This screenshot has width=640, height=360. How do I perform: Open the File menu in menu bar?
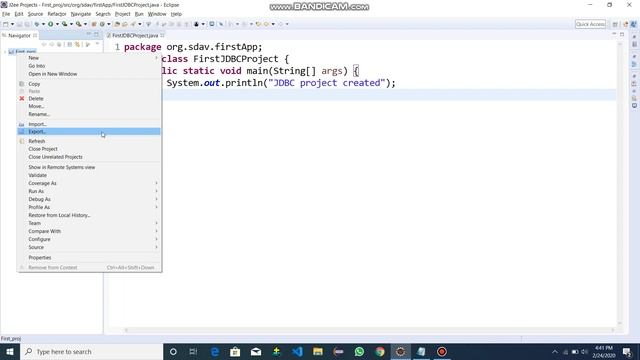coord(6,14)
